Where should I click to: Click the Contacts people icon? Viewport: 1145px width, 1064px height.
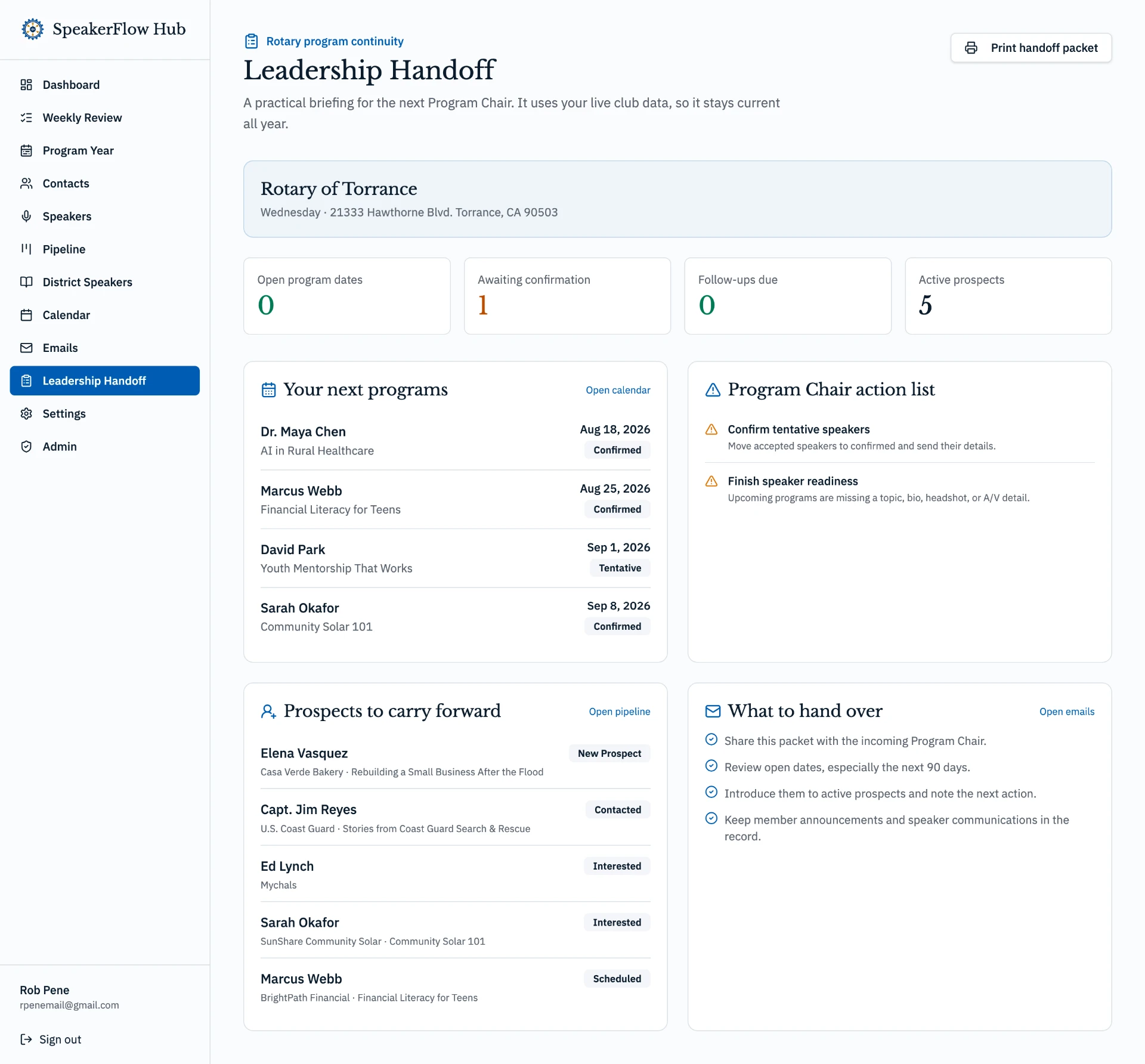click(x=26, y=183)
